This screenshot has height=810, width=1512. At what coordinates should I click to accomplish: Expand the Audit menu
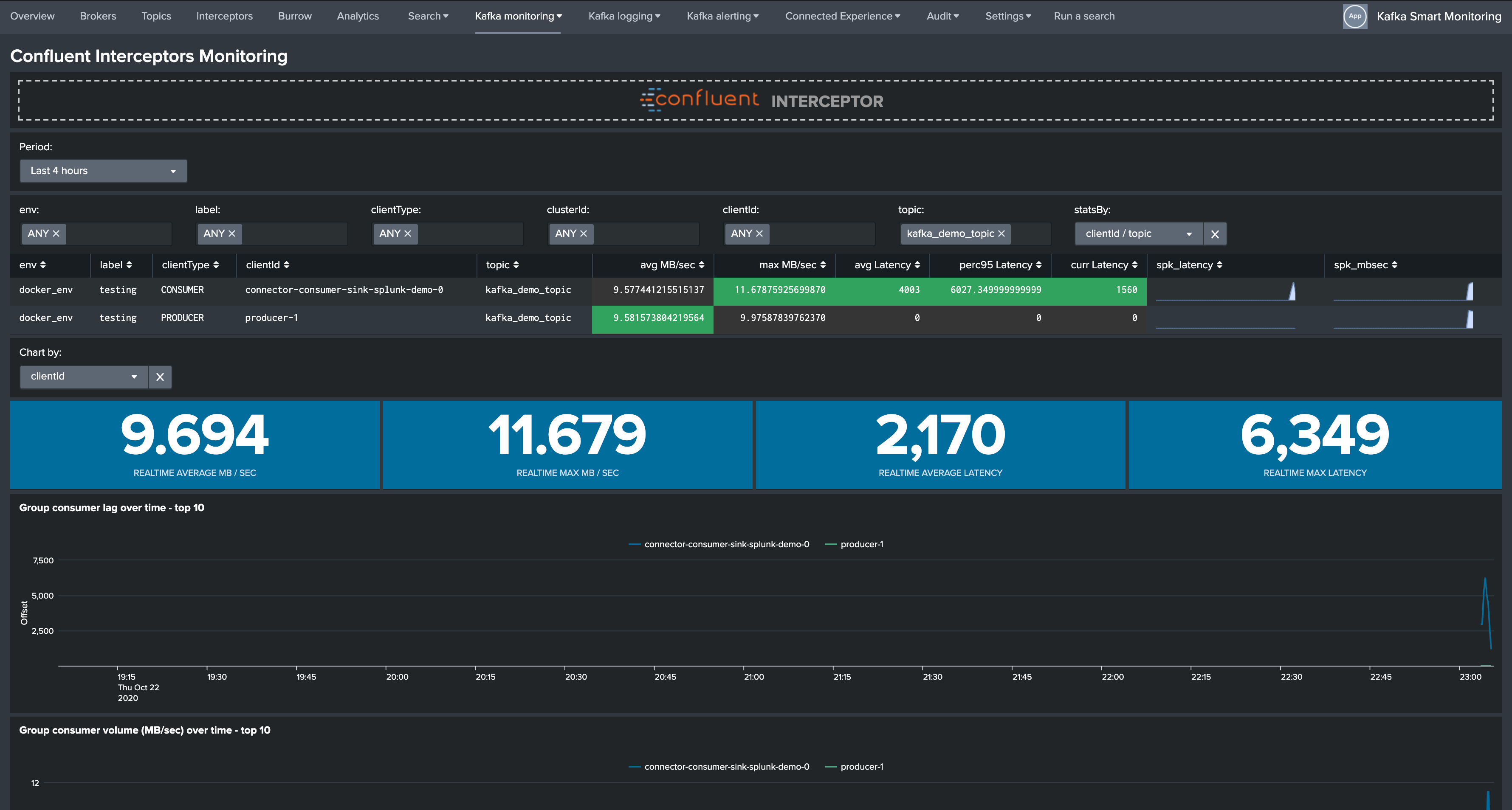click(x=942, y=17)
